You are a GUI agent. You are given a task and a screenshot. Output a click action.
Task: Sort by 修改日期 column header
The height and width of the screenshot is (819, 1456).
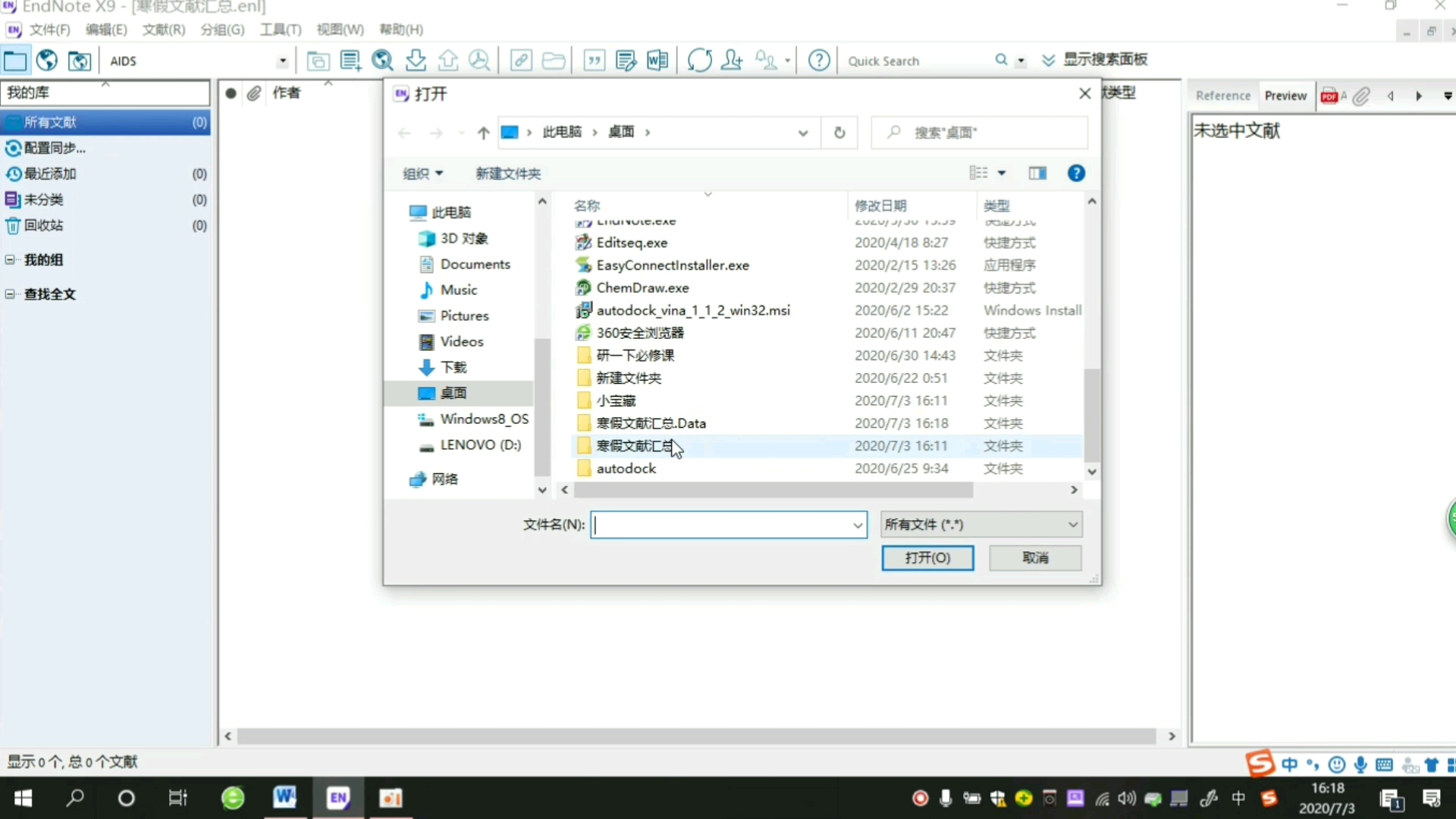coord(880,206)
